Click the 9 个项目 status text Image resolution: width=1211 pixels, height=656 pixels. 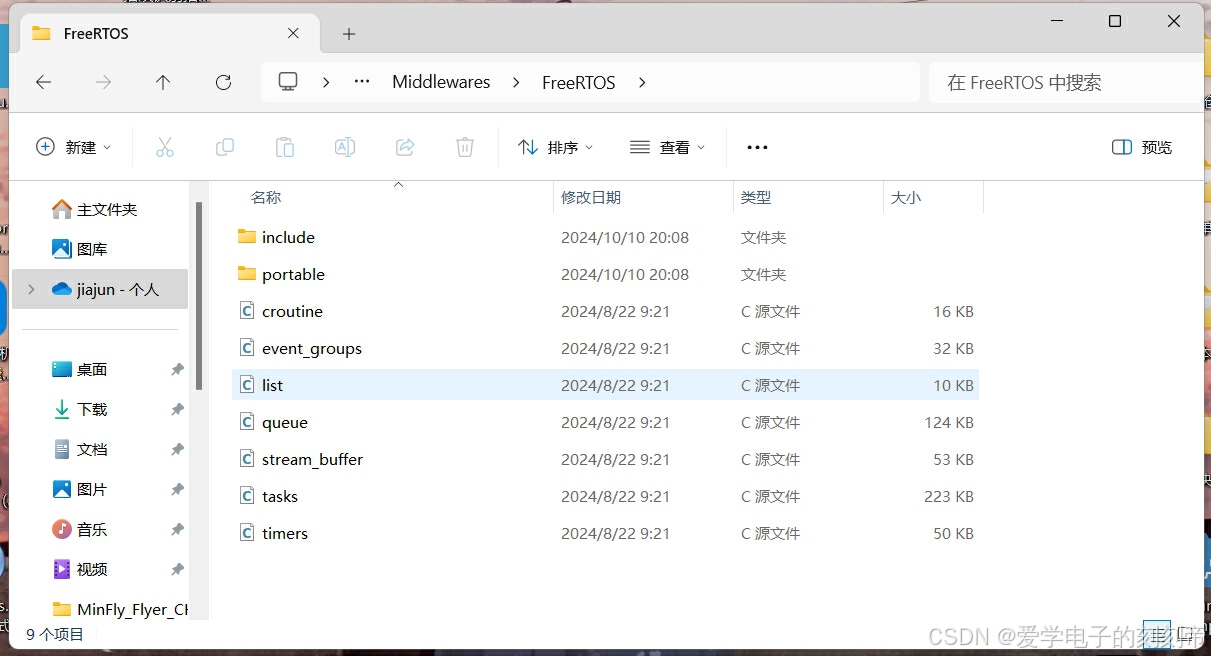click(x=55, y=634)
